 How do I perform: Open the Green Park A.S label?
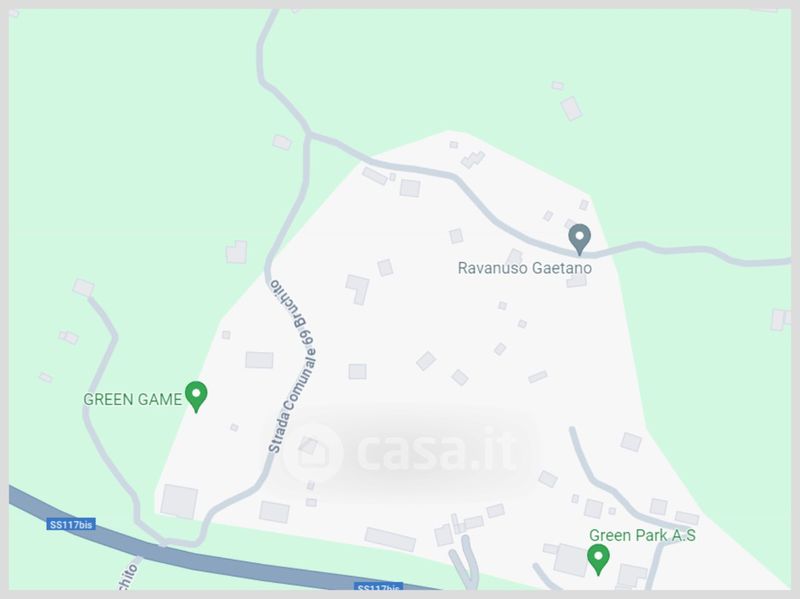642,535
